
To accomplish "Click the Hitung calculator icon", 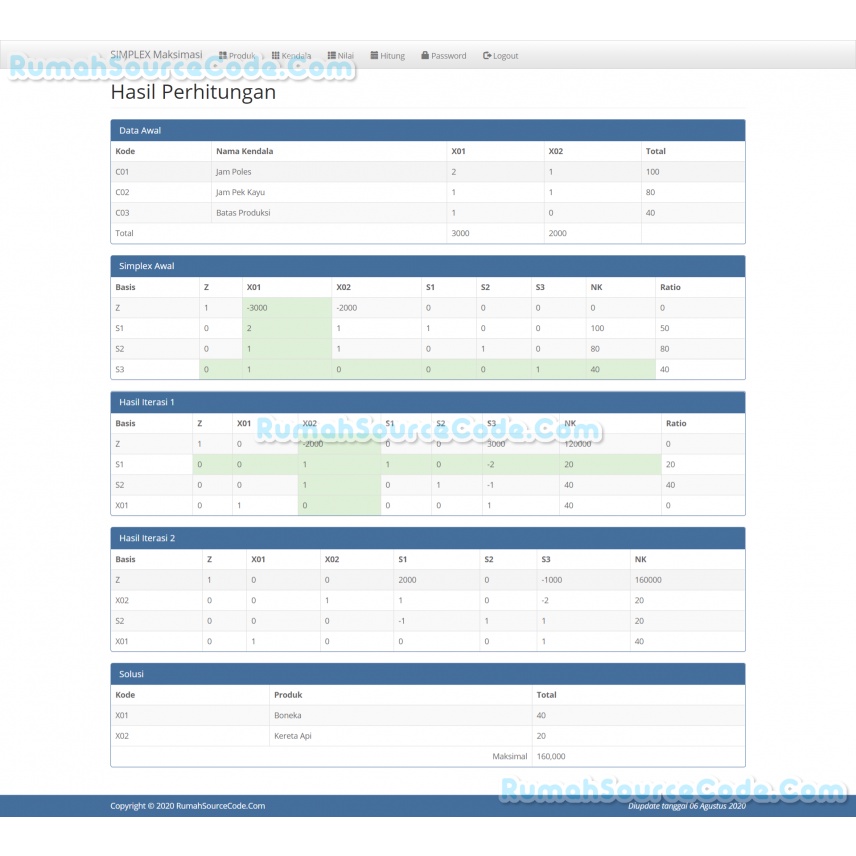I will pyautogui.click(x=374, y=55).
